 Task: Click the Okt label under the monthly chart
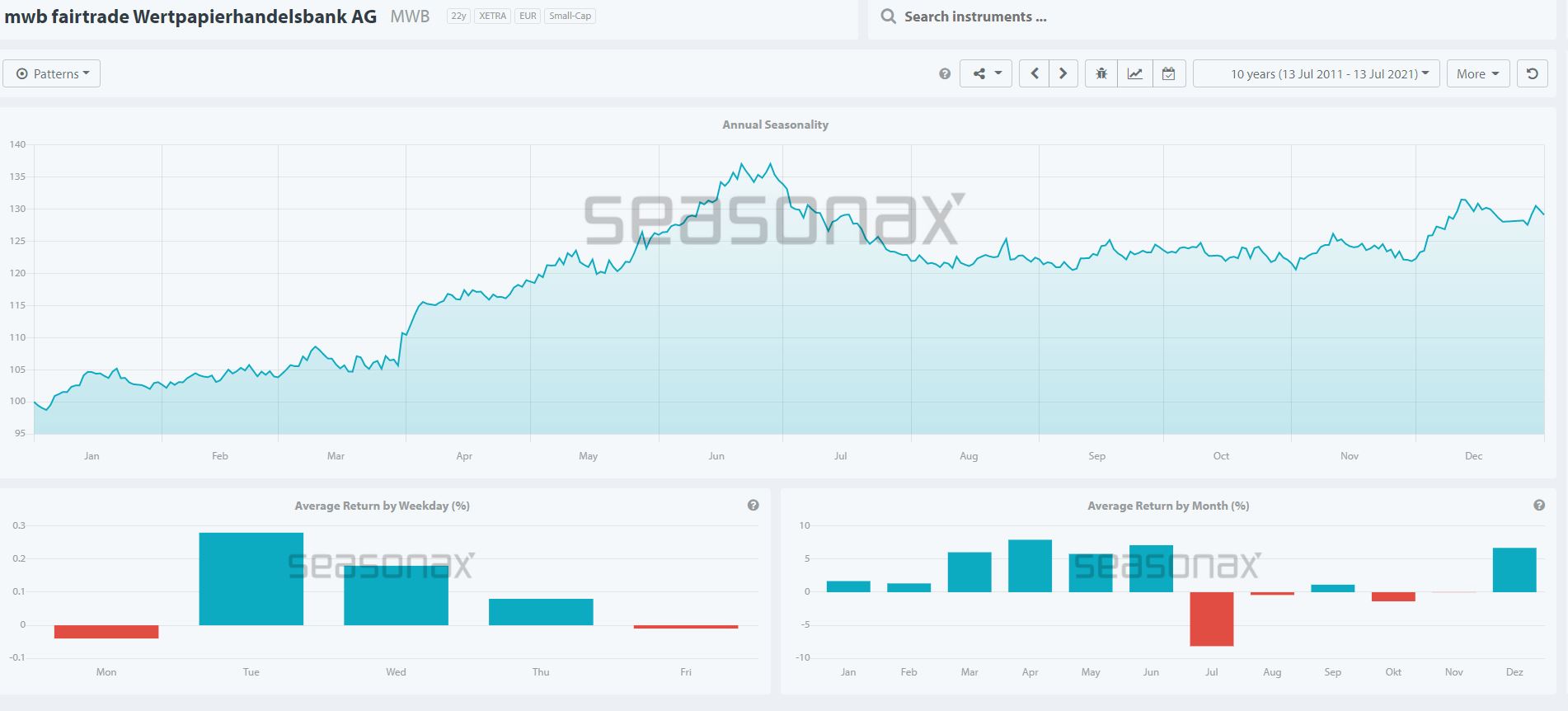point(1393,672)
